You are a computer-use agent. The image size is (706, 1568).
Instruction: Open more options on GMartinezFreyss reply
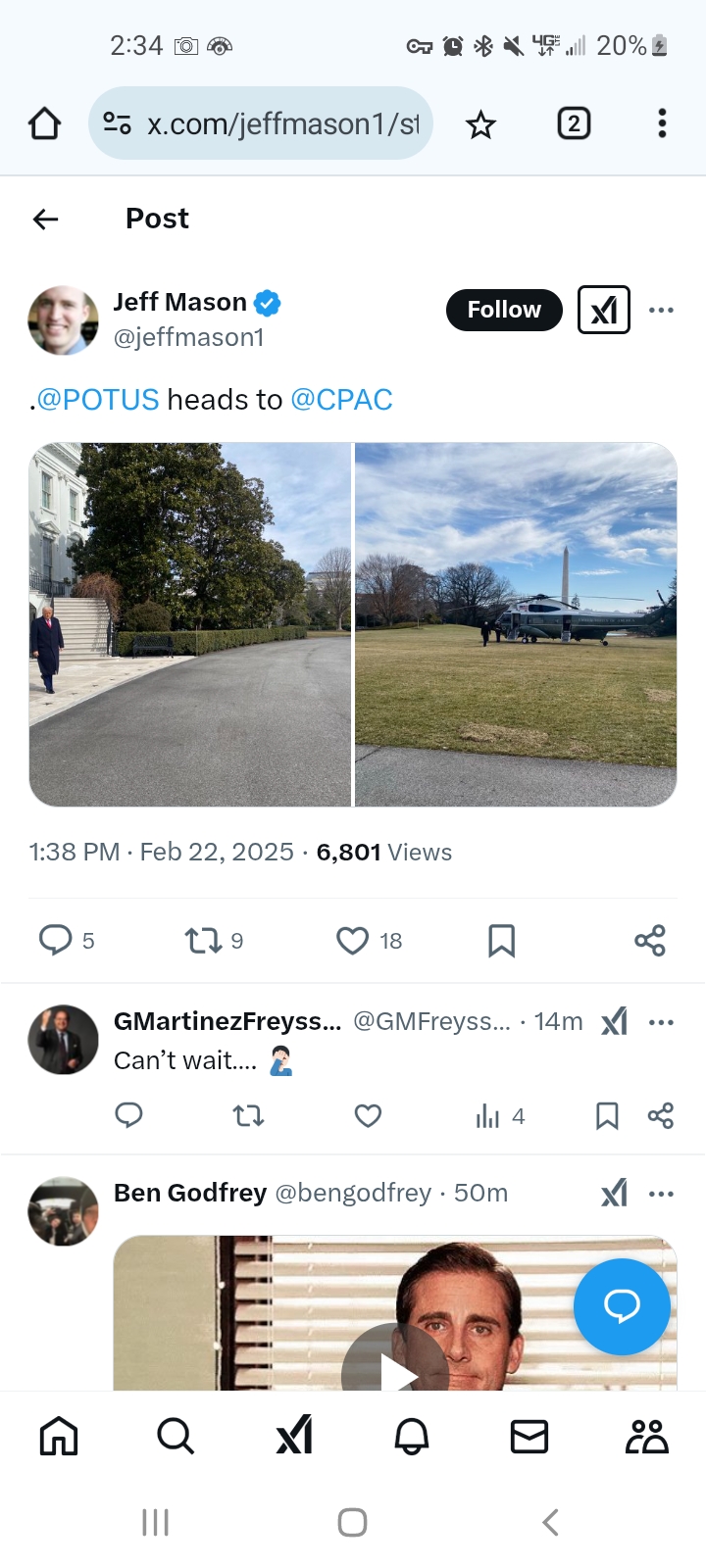661,1022
